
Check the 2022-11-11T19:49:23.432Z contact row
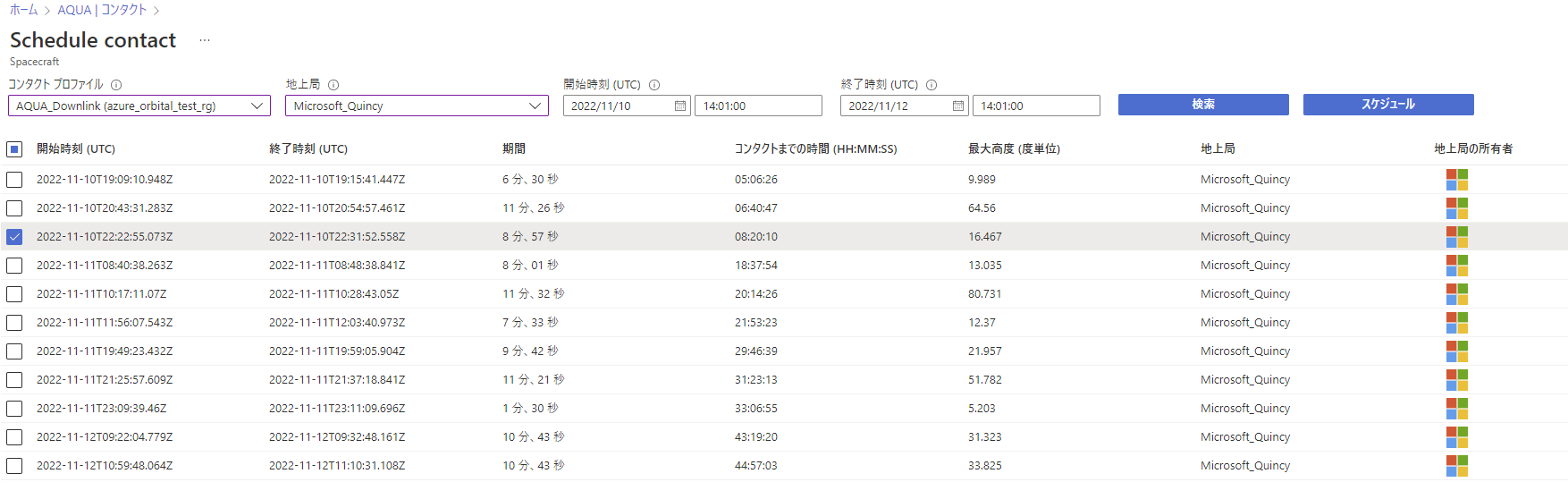tap(14, 351)
